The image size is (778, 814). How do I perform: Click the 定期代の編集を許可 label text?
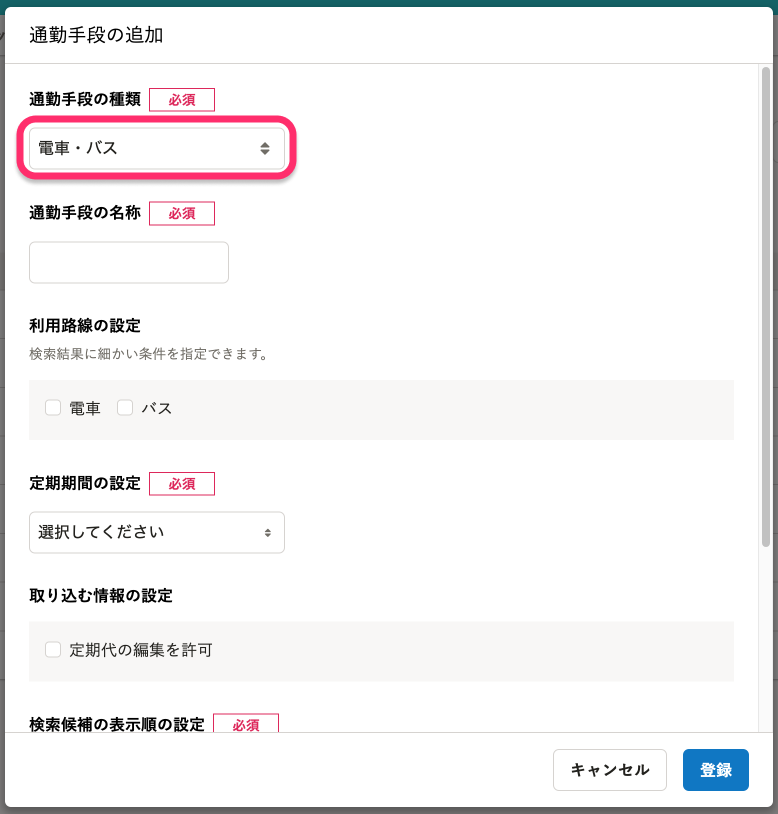click(141, 649)
